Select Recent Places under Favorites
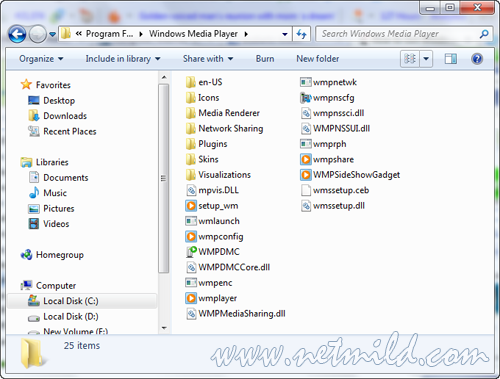This screenshot has height=379, width=500. point(62,131)
